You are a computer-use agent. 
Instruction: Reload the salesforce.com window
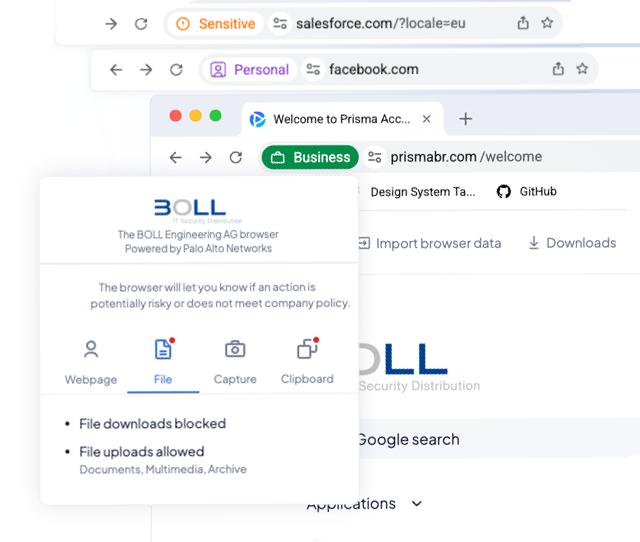tap(141, 24)
